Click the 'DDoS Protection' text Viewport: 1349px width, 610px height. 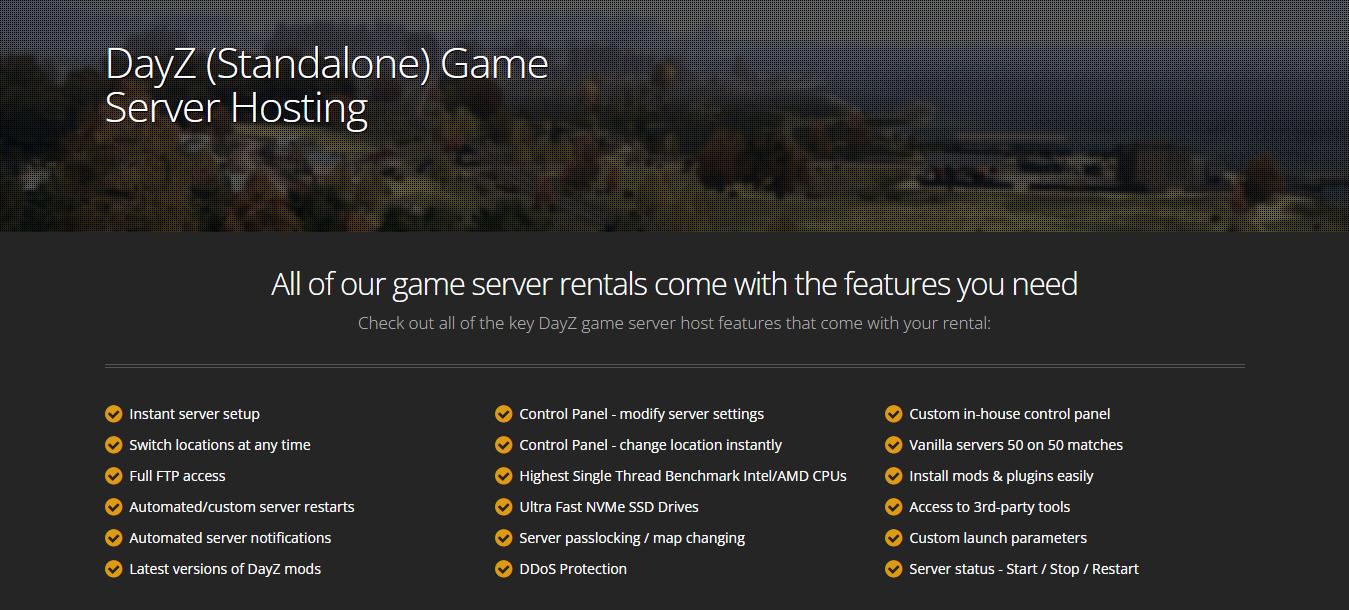573,569
